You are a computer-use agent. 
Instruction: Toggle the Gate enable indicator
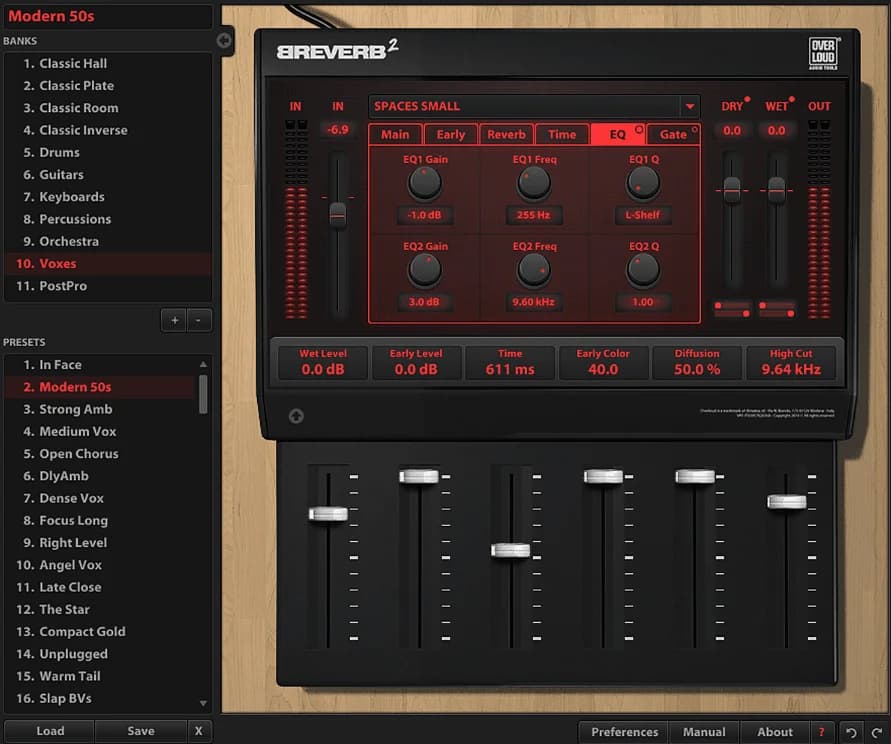694,128
